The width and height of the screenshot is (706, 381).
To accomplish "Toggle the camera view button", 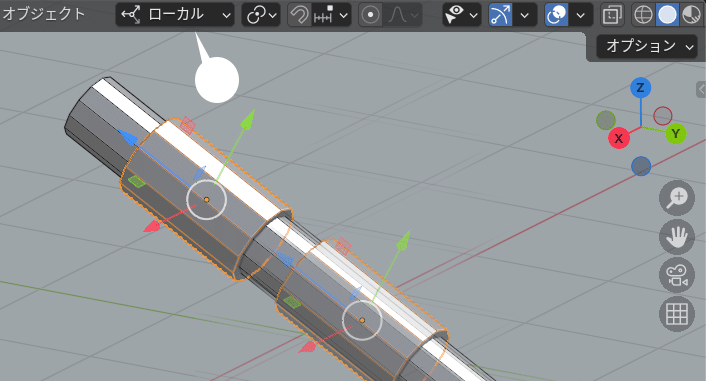I will click(x=677, y=276).
